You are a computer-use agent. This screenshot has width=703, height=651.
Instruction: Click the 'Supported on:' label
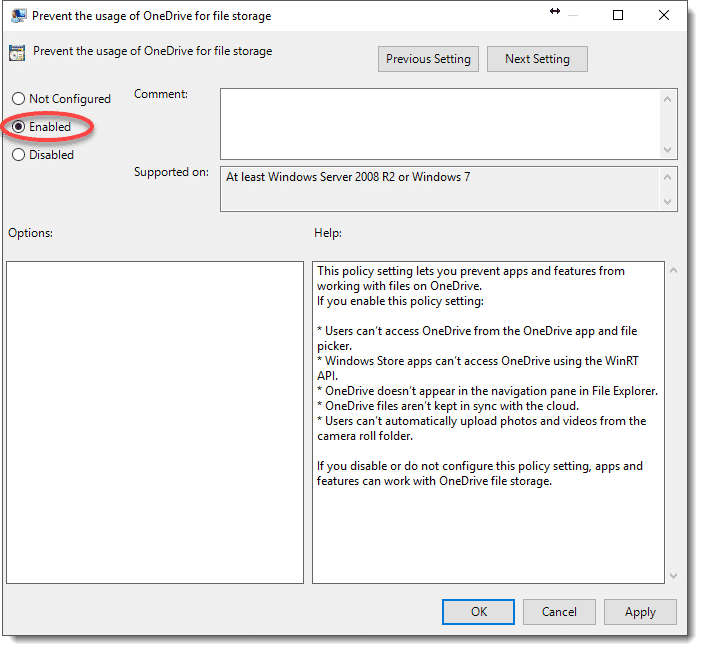(x=171, y=172)
